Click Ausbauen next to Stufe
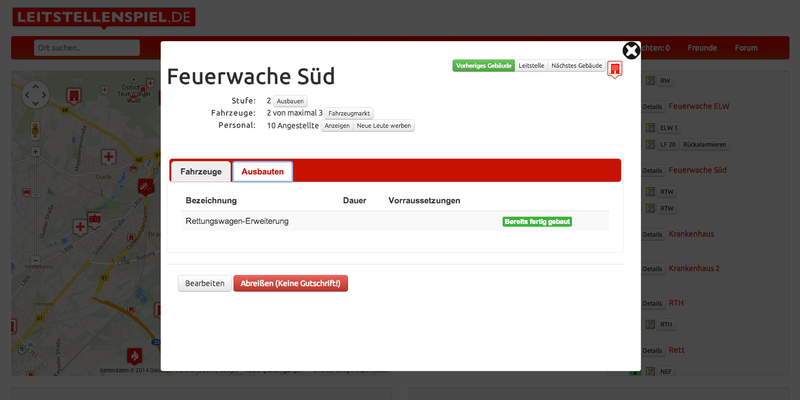The height and width of the screenshot is (400, 800). click(290, 101)
